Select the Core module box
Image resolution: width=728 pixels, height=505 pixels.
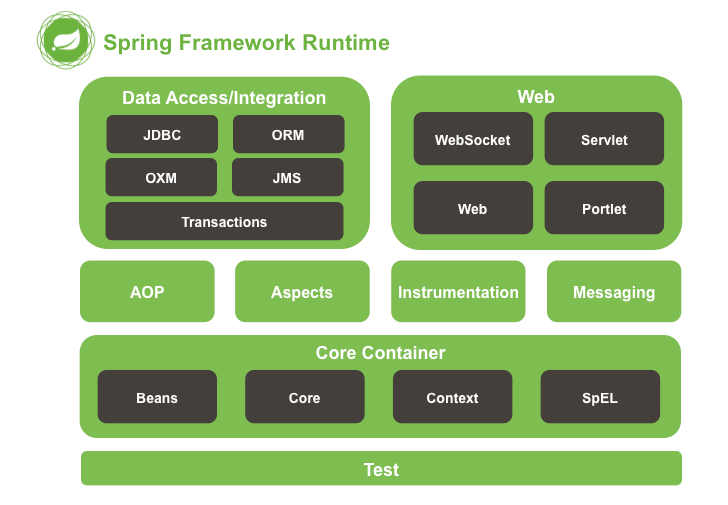click(x=305, y=397)
